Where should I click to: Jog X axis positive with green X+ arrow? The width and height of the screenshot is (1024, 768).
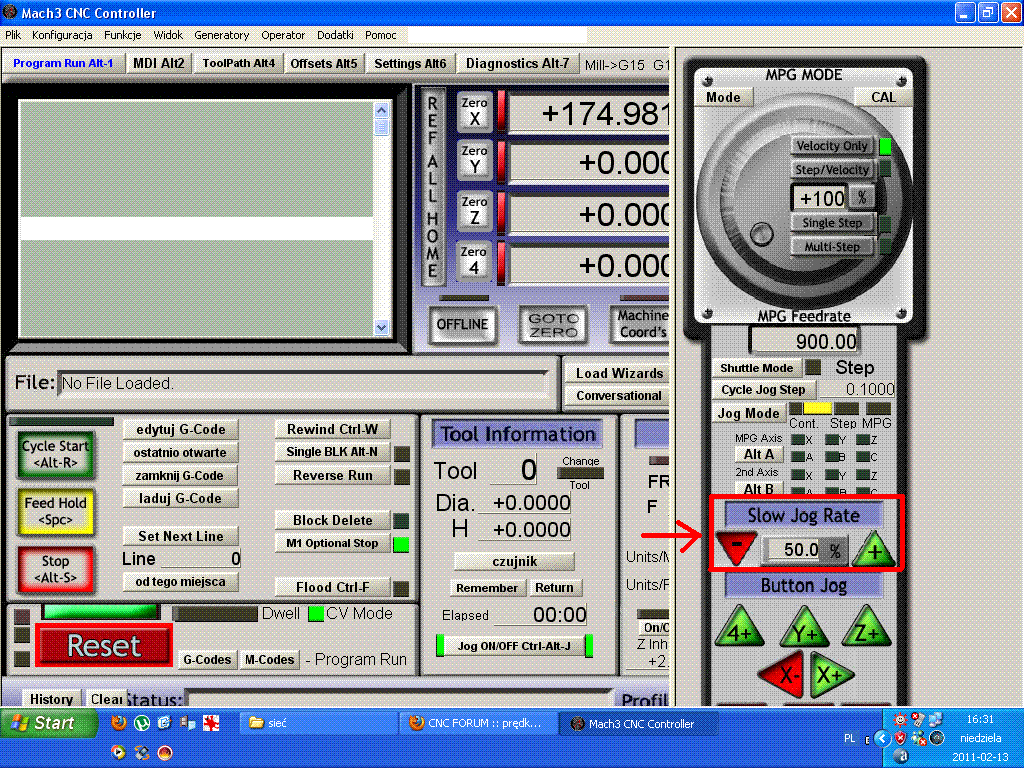point(831,675)
